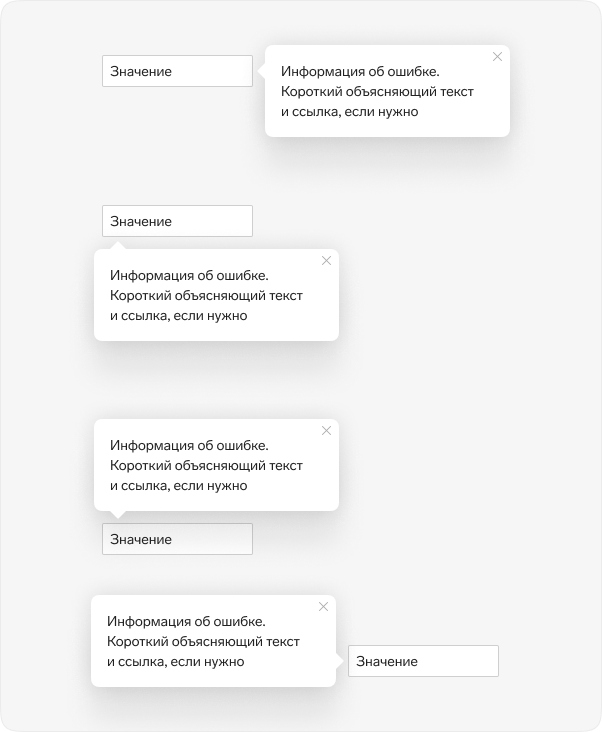Viewport: 602px width, 732px height.
Task: Focus the Значение field with tooltip on right
Action: 177,71
